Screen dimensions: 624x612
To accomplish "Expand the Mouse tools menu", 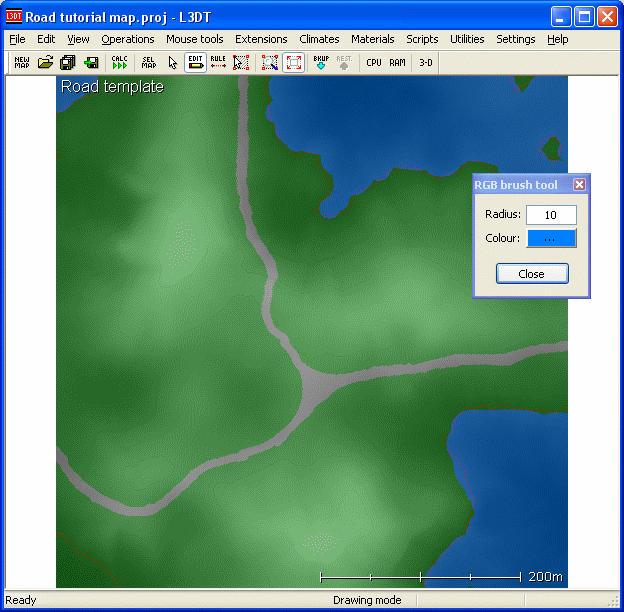I will pyautogui.click(x=195, y=39).
